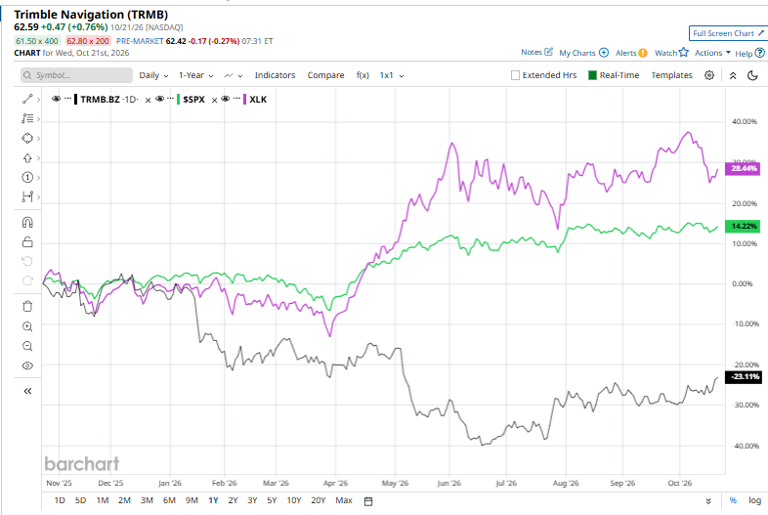Open My Charts

(x=584, y=53)
